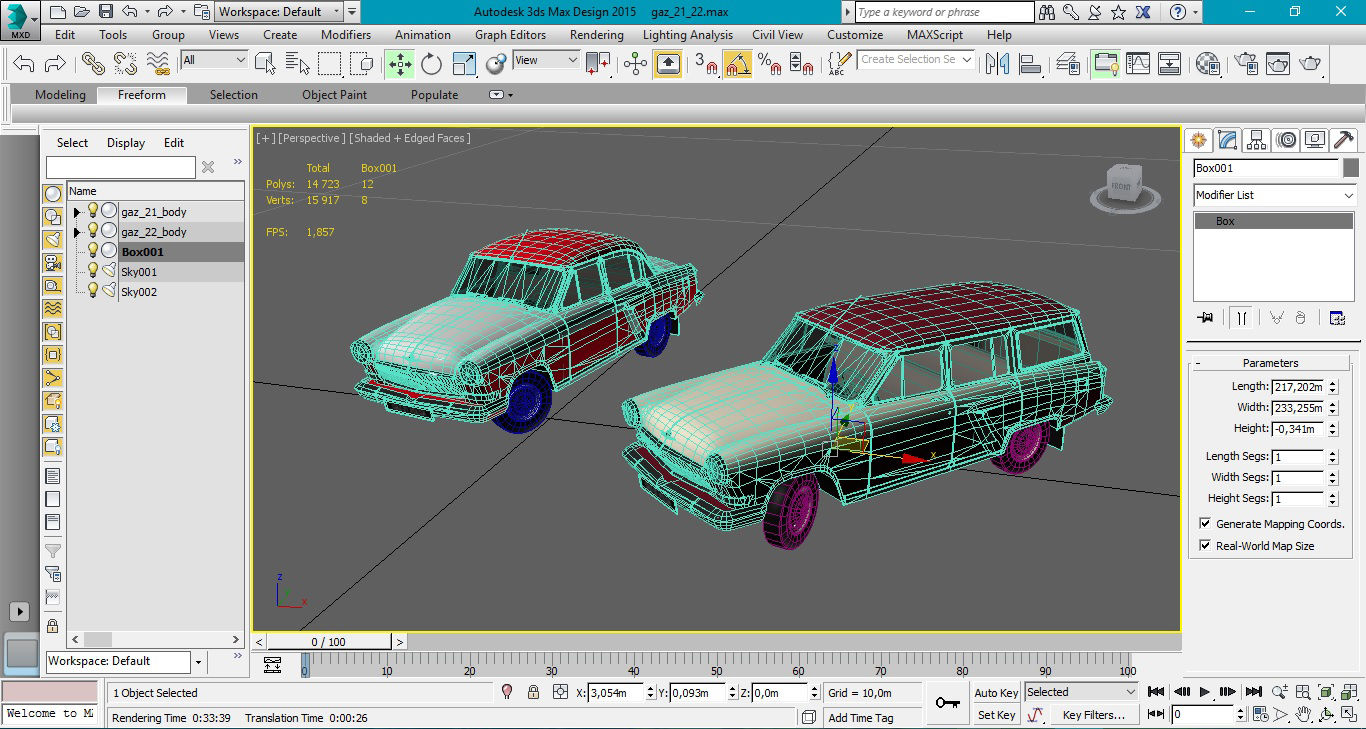Open the Curve Editor icon
Screen dimensions: 1366x729
1138,64
